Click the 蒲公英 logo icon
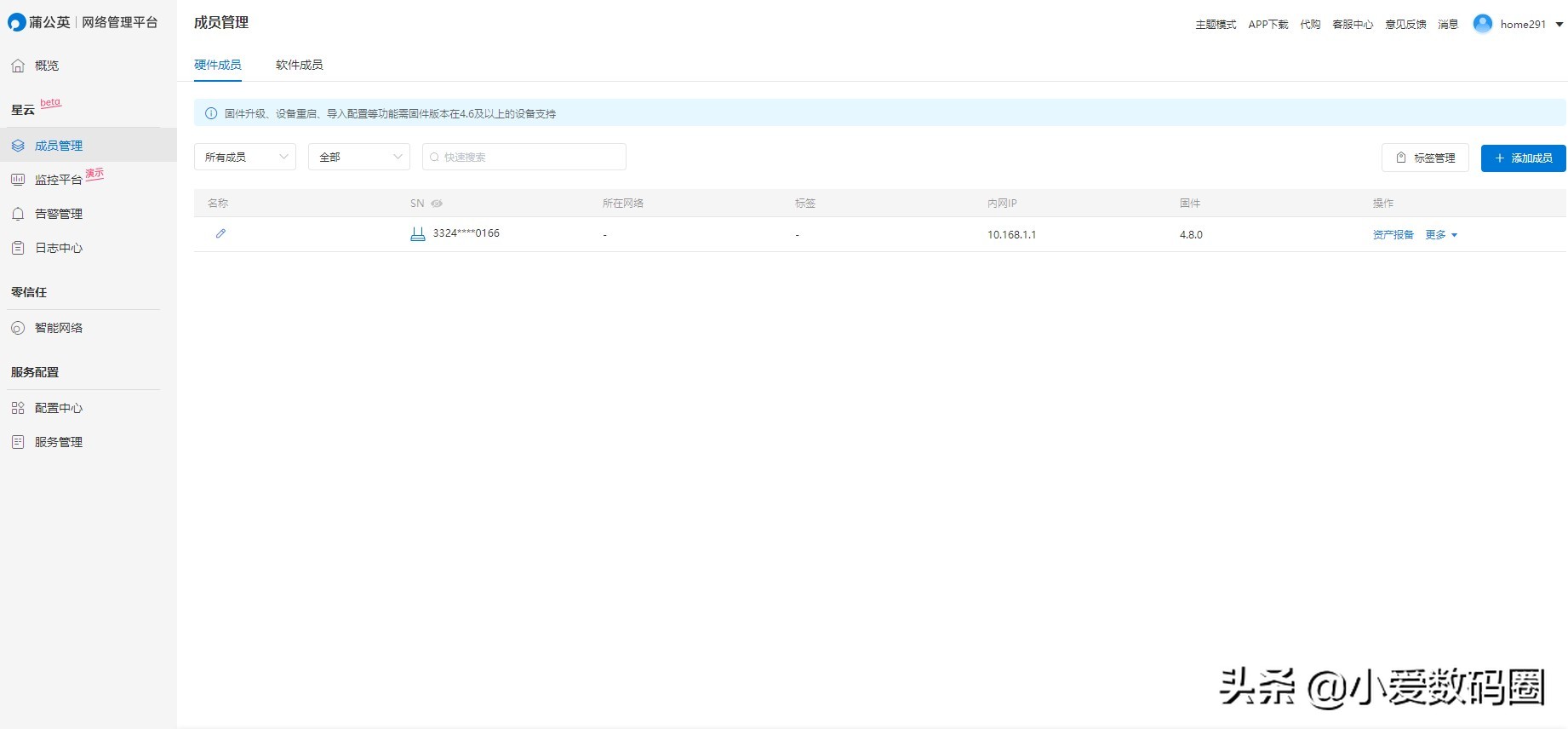The width and height of the screenshot is (1568, 729). click(16, 22)
